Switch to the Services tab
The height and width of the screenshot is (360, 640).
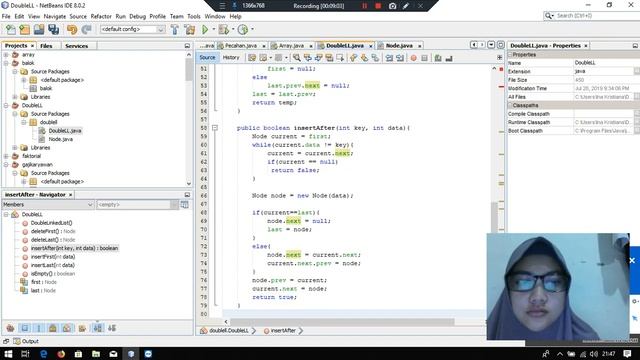(x=76, y=46)
